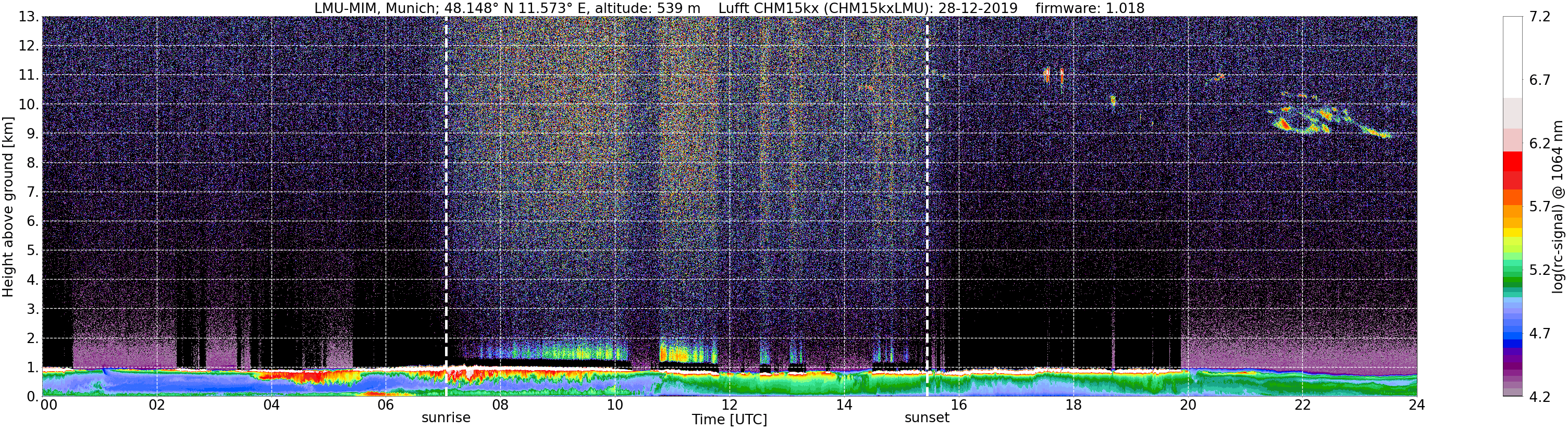Click the '04' tick on the time axis
Viewport: 1568px width, 430px height.
tap(271, 405)
